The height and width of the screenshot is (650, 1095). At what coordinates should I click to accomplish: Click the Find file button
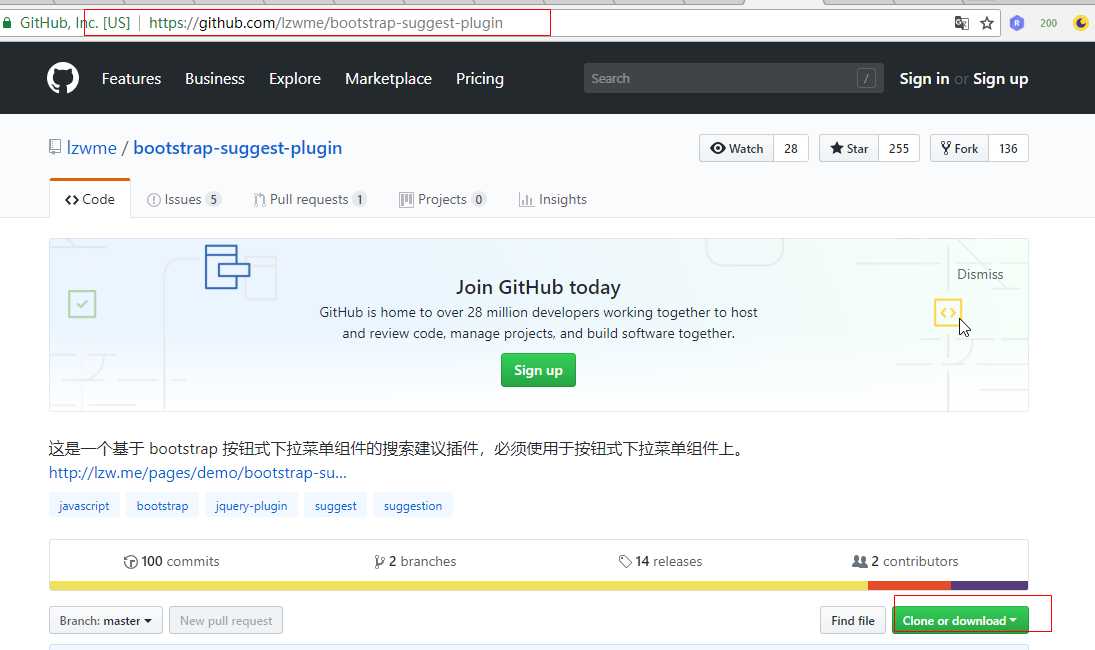pyautogui.click(x=853, y=621)
